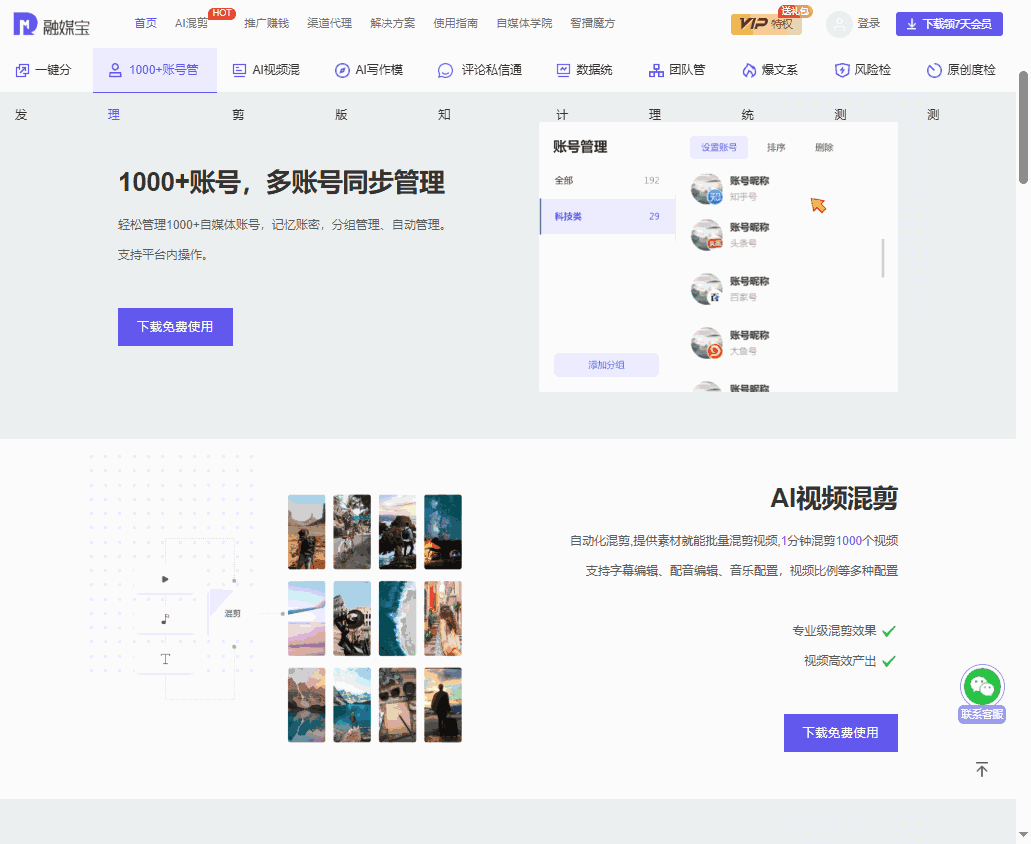Select the 评论私信通知 feature tab

480,70
